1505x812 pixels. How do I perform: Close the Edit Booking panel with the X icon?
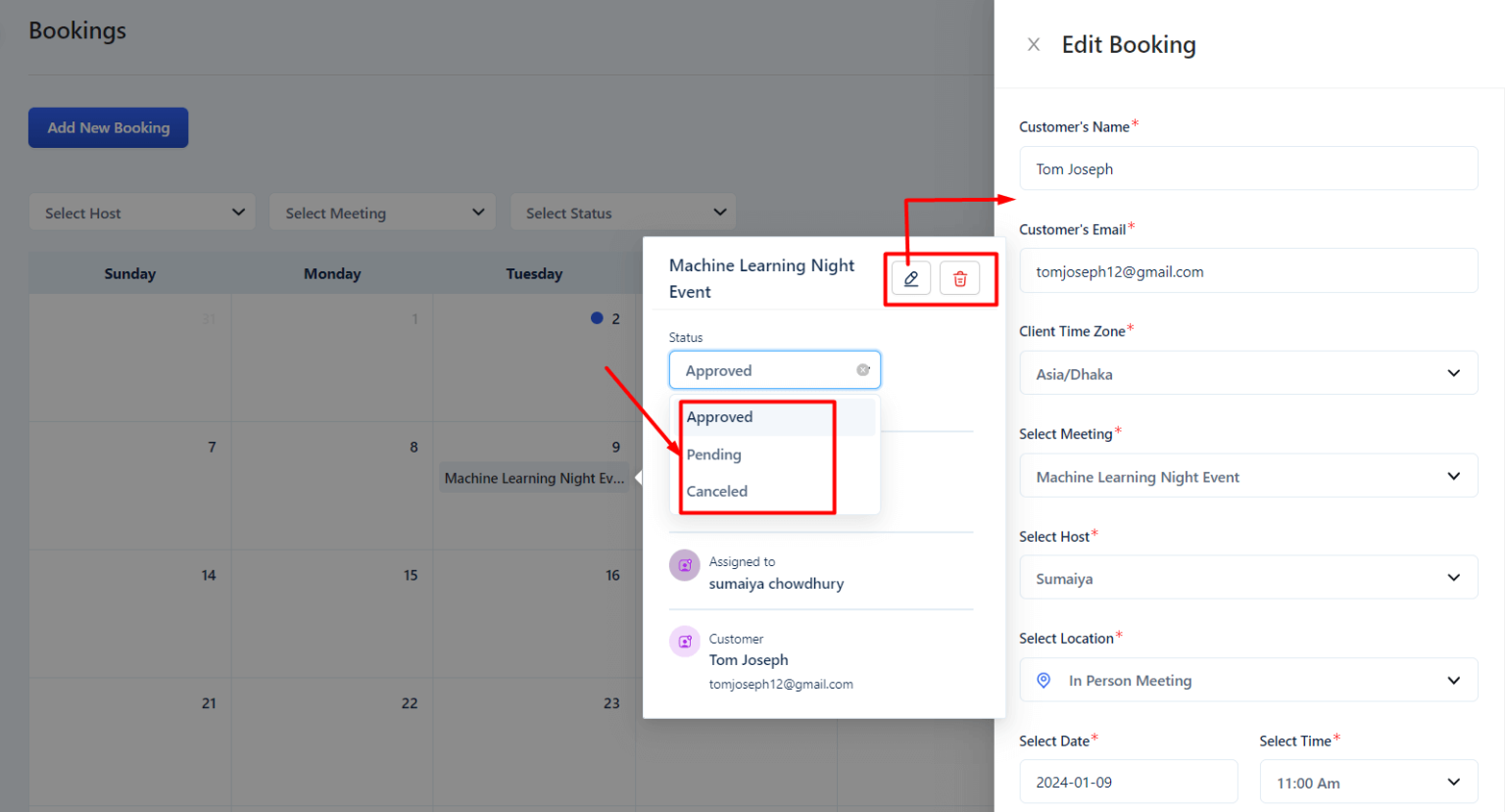1035,44
